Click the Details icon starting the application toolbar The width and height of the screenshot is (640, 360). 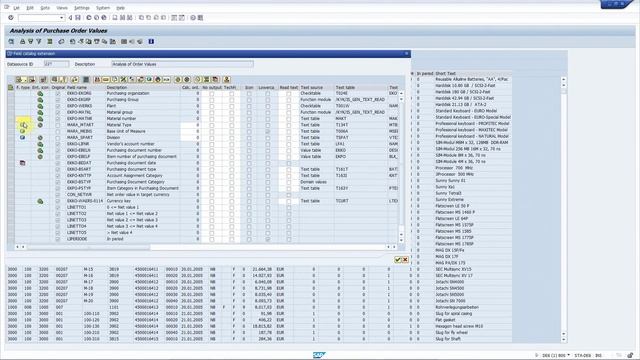(x=11, y=41)
